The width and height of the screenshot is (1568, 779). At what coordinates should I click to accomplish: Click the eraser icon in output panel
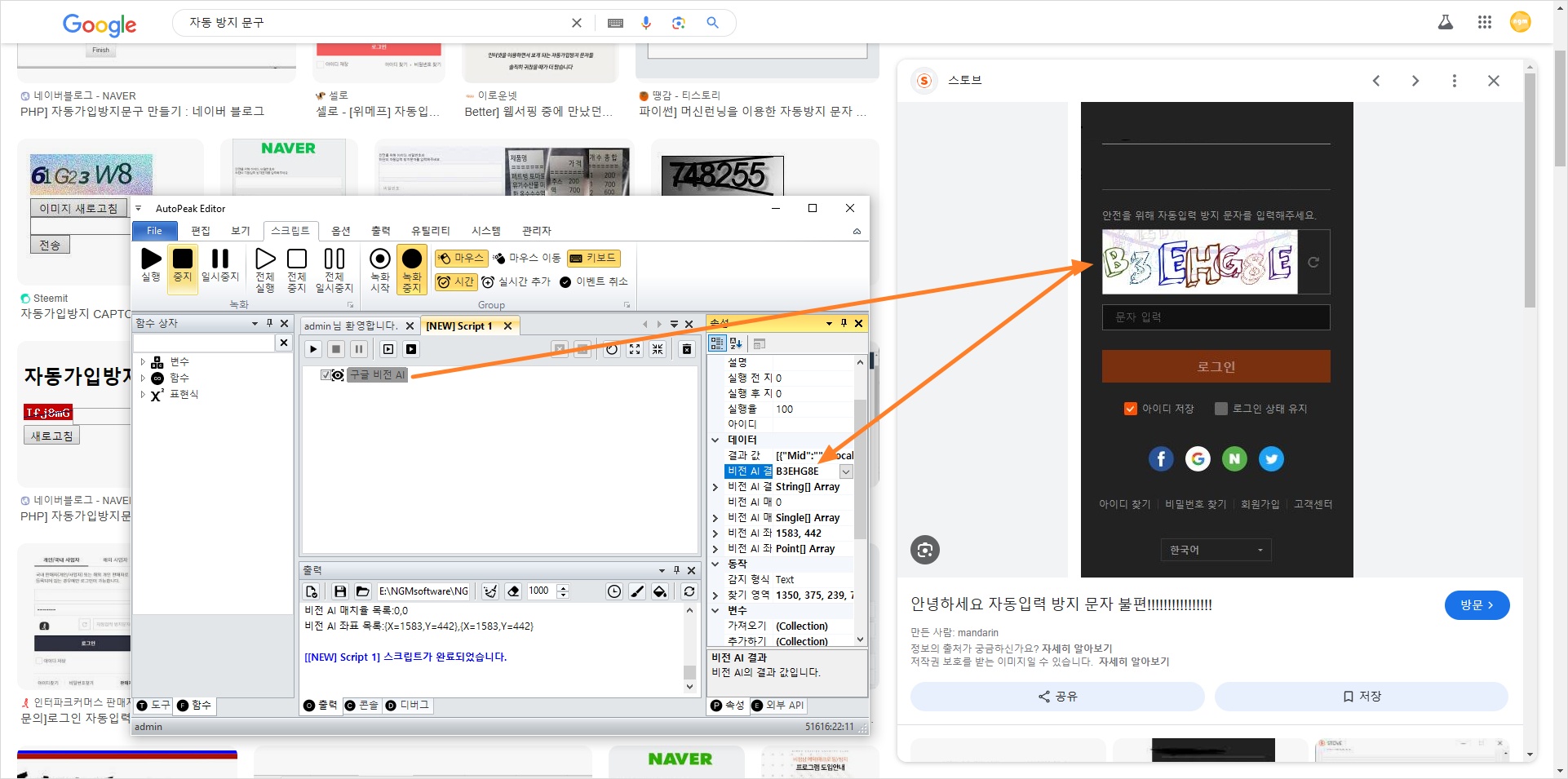513,591
